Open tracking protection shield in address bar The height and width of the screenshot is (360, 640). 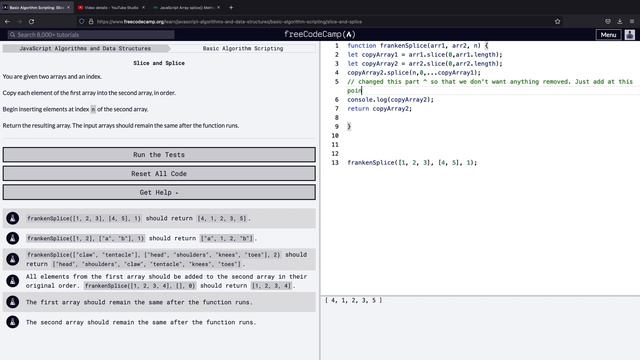82,21
